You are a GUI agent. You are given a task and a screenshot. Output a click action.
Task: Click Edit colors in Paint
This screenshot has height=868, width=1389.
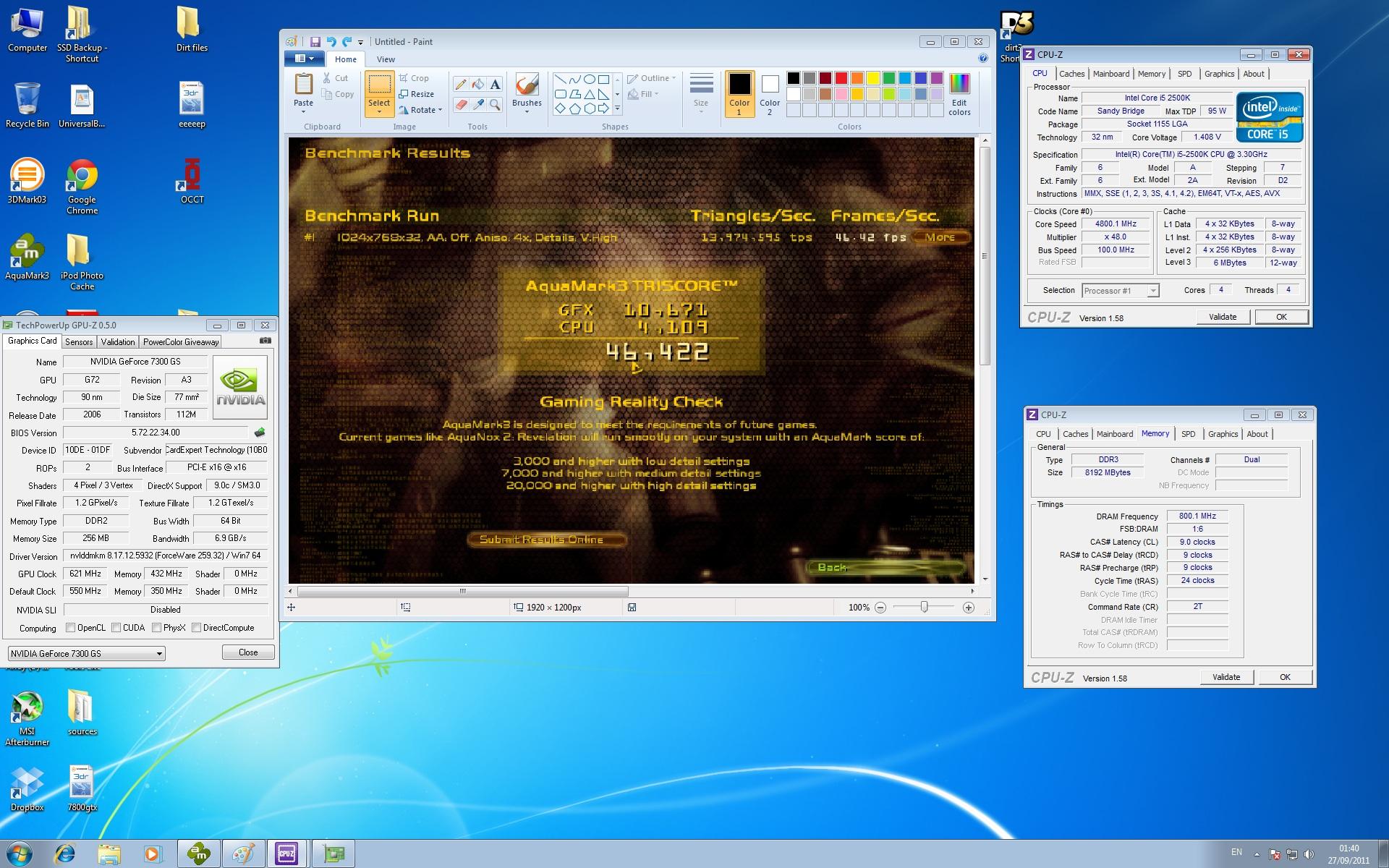click(959, 94)
